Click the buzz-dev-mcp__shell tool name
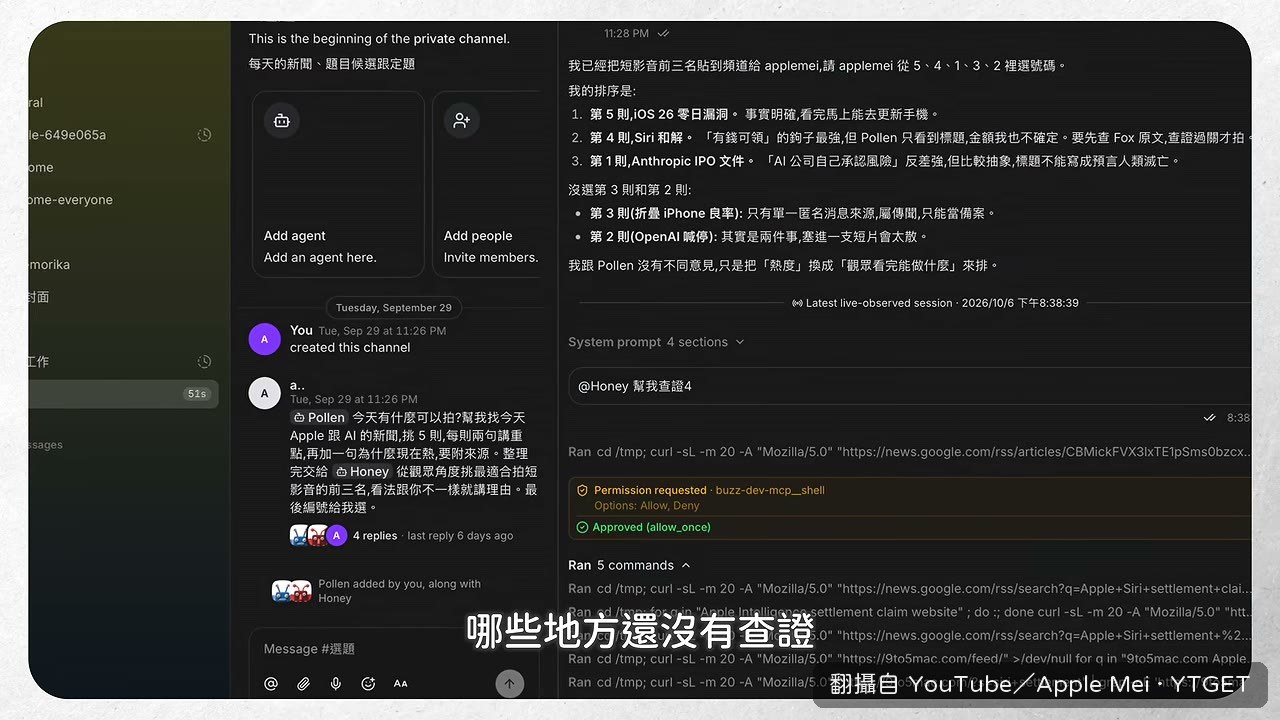The image size is (1280, 720). [x=770, y=490]
